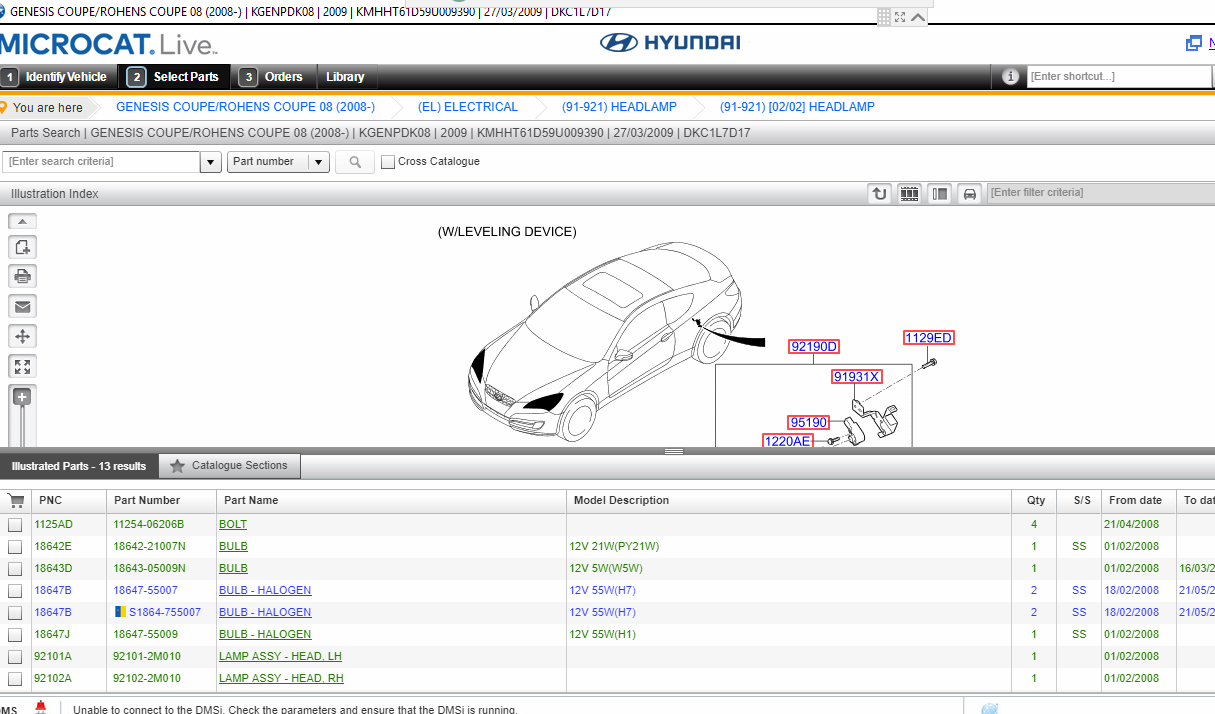
Task: Collapse floating toolbar with up chevron
Action: coord(917,17)
